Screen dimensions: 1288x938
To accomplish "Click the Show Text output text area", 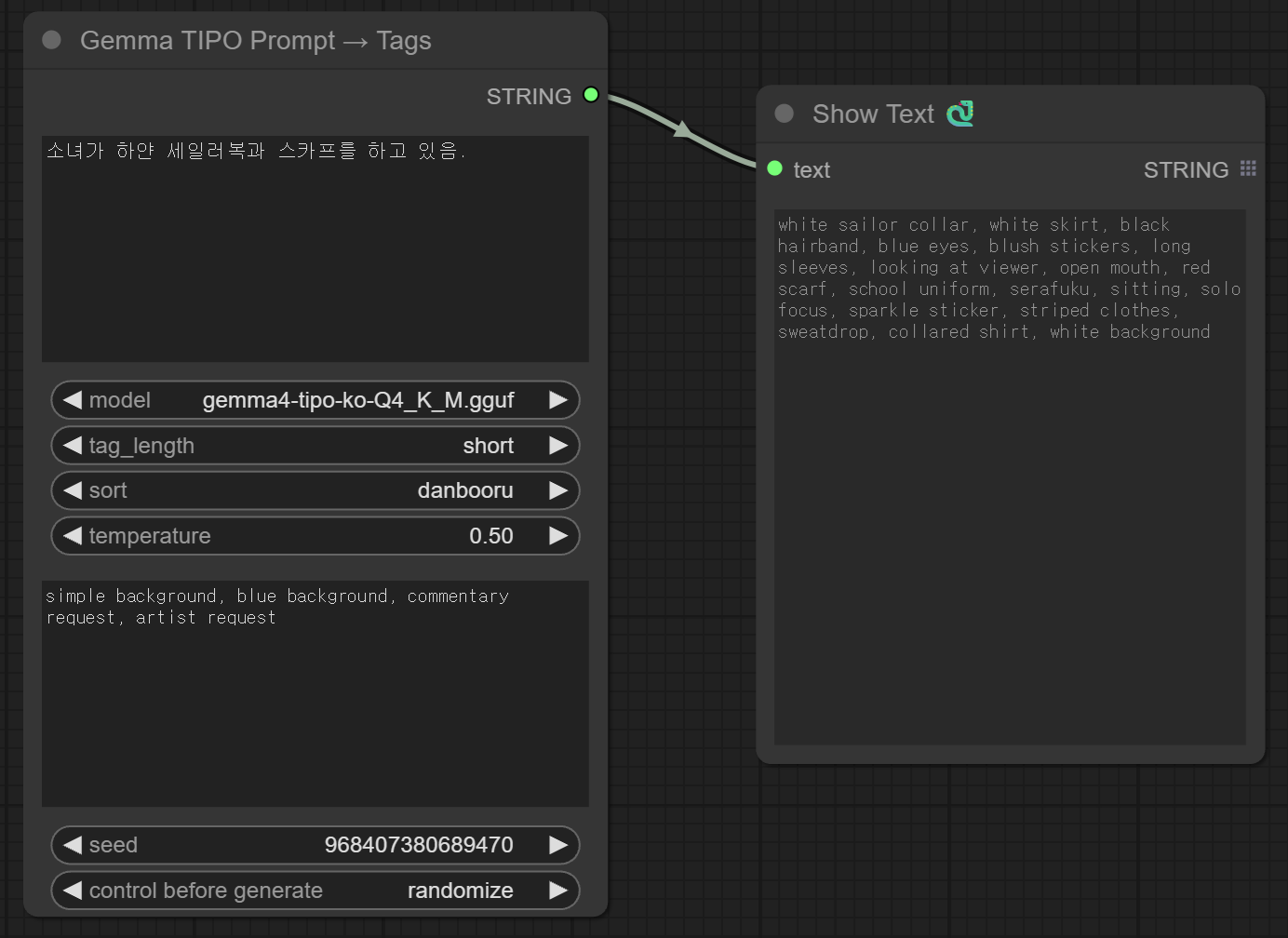I will (1010, 477).
